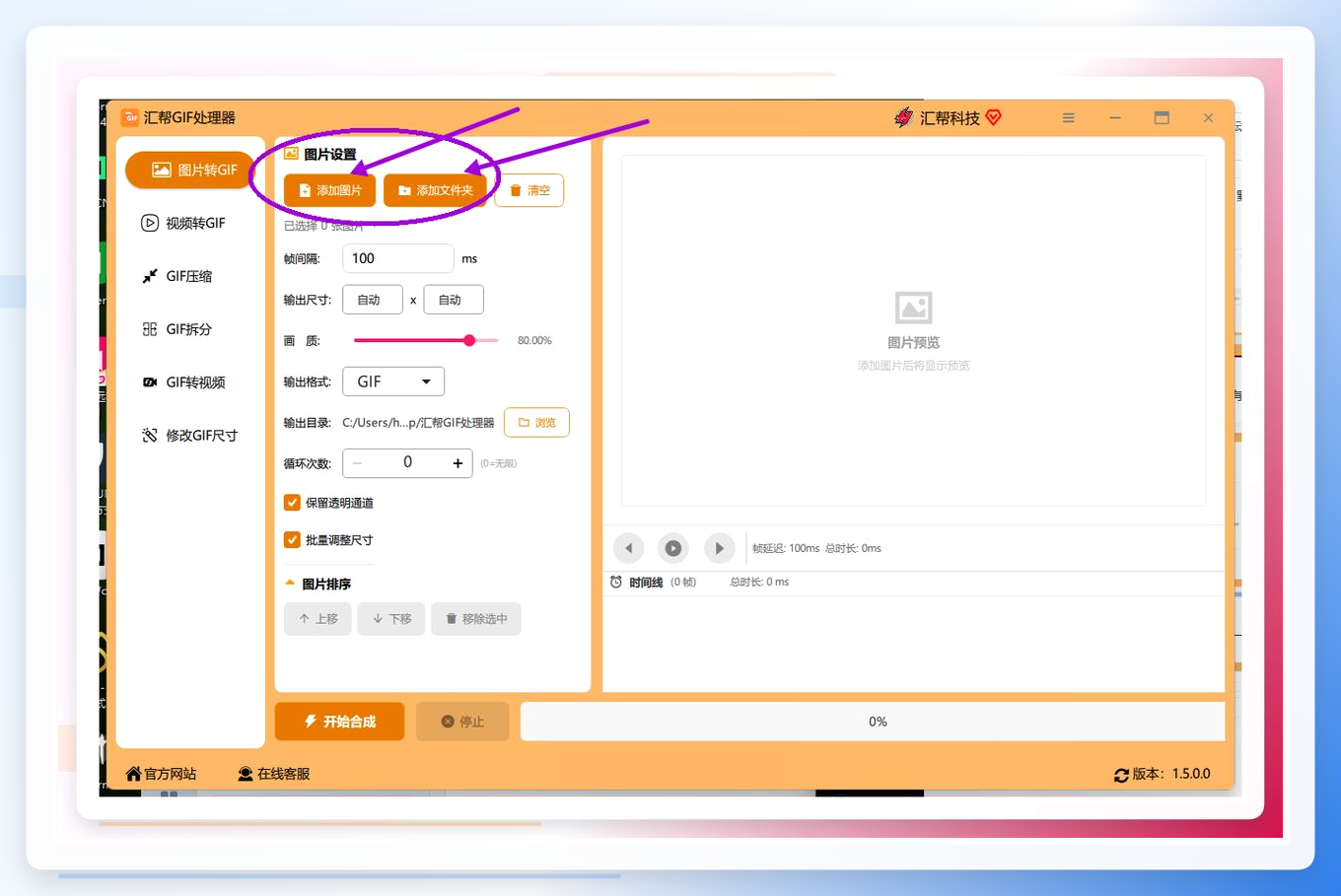Click the output height 自动 field
Viewport: 1341px width, 896px height.
click(454, 300)
